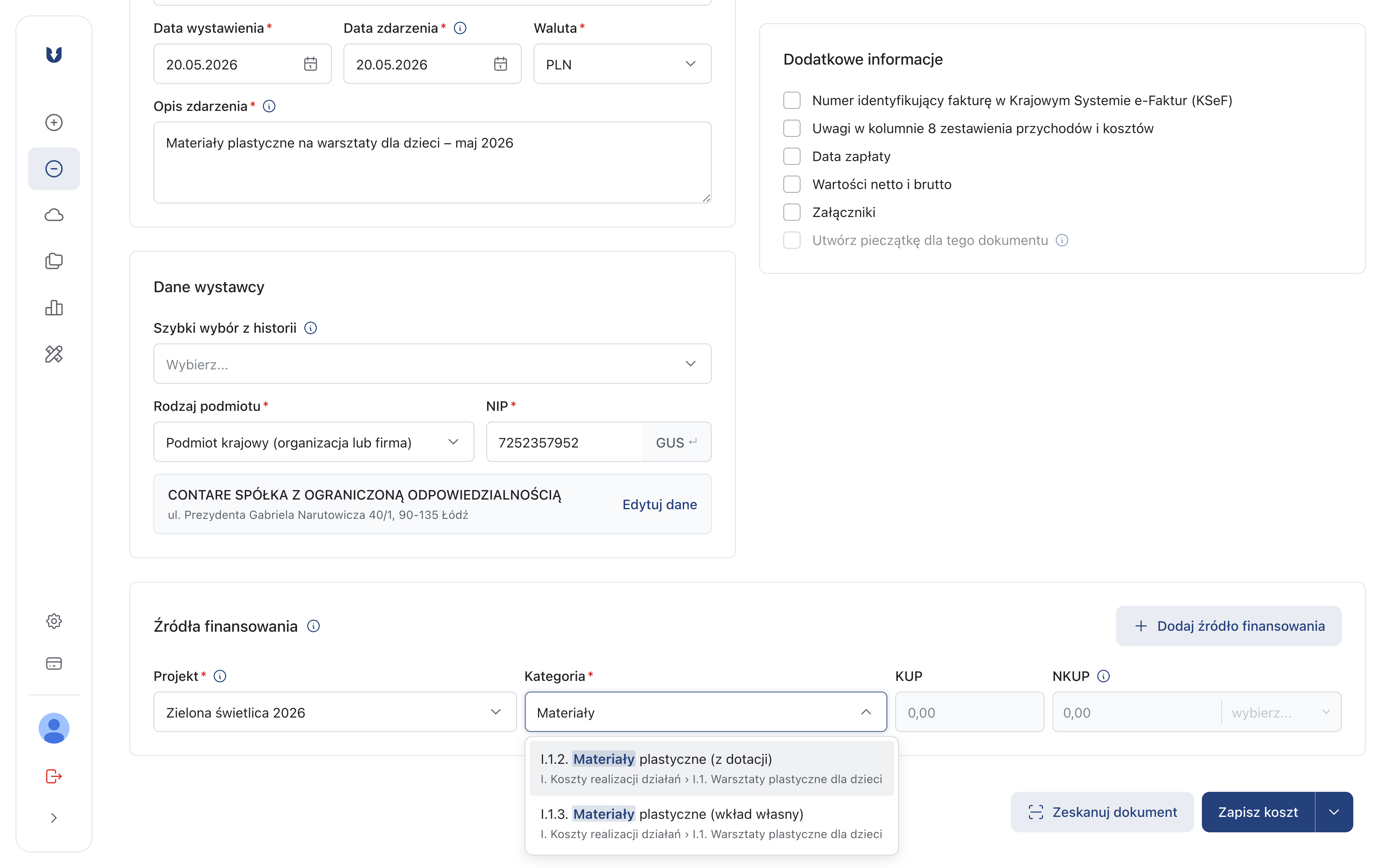Viewport: 1389px width, 868px height.
Task: Open the documents copy sidebar icon
Action: pos(54,261)
